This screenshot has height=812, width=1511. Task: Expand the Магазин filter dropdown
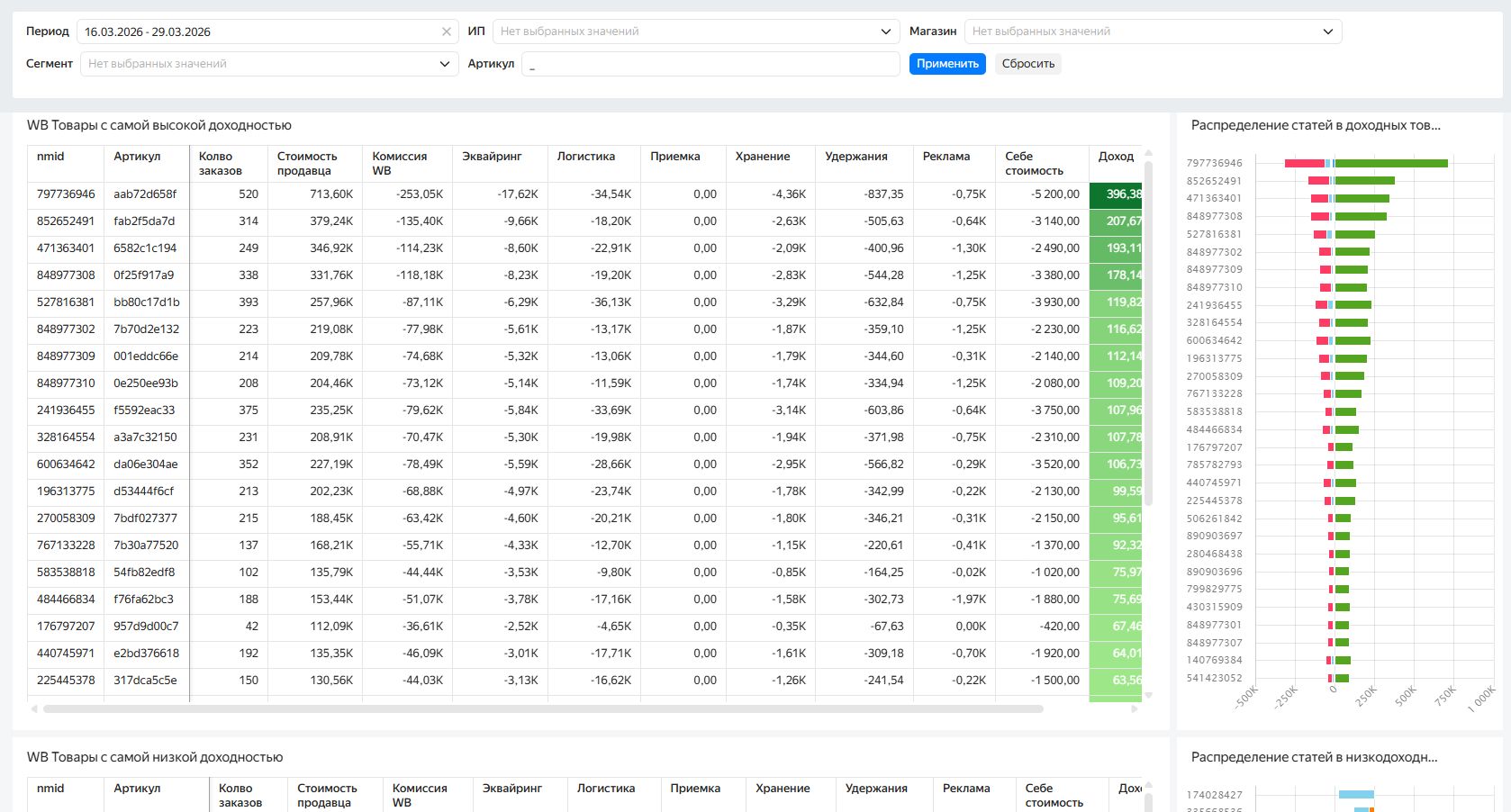coord(1152,32)
